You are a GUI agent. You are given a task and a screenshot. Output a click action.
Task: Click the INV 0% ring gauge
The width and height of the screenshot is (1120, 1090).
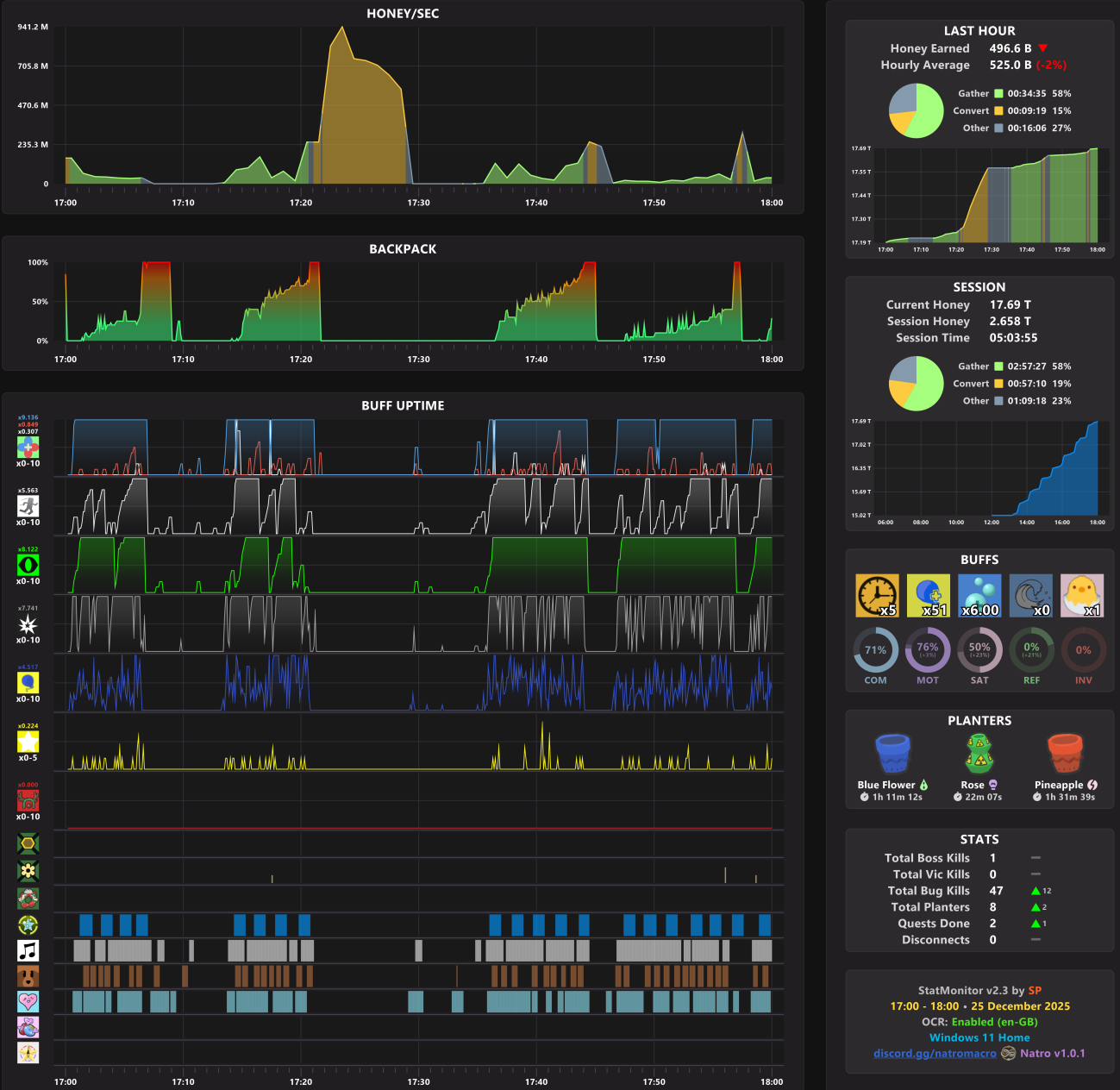pos(1083,650)
